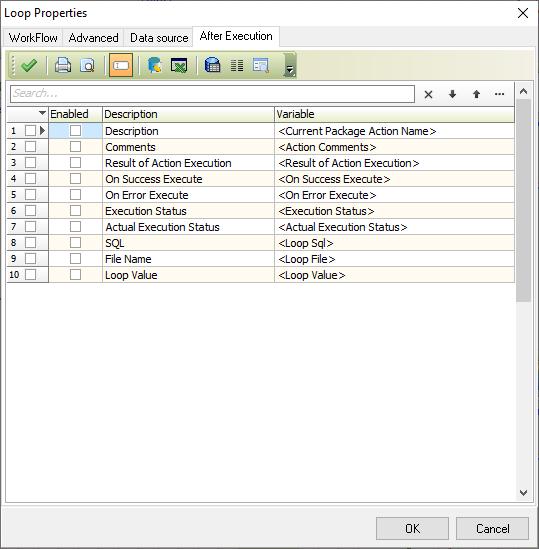
Task: Click the blue cylinder with pencil icon
Action: click(x=154, y=65)
